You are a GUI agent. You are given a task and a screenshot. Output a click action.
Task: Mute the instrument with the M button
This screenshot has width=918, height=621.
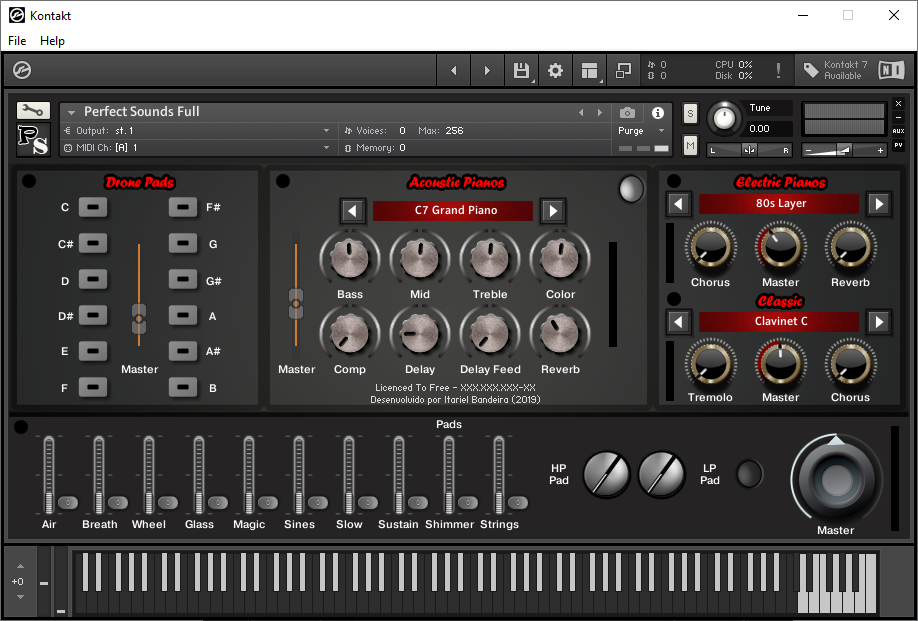pos(690,145)
